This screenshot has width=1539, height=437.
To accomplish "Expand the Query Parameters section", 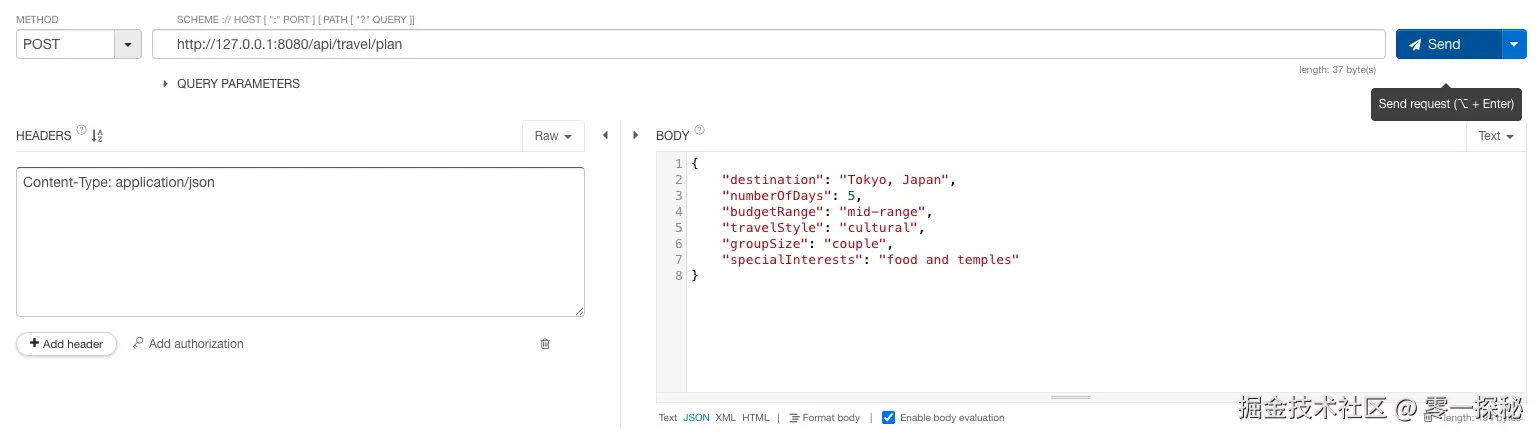I will (x=166, y=84).
